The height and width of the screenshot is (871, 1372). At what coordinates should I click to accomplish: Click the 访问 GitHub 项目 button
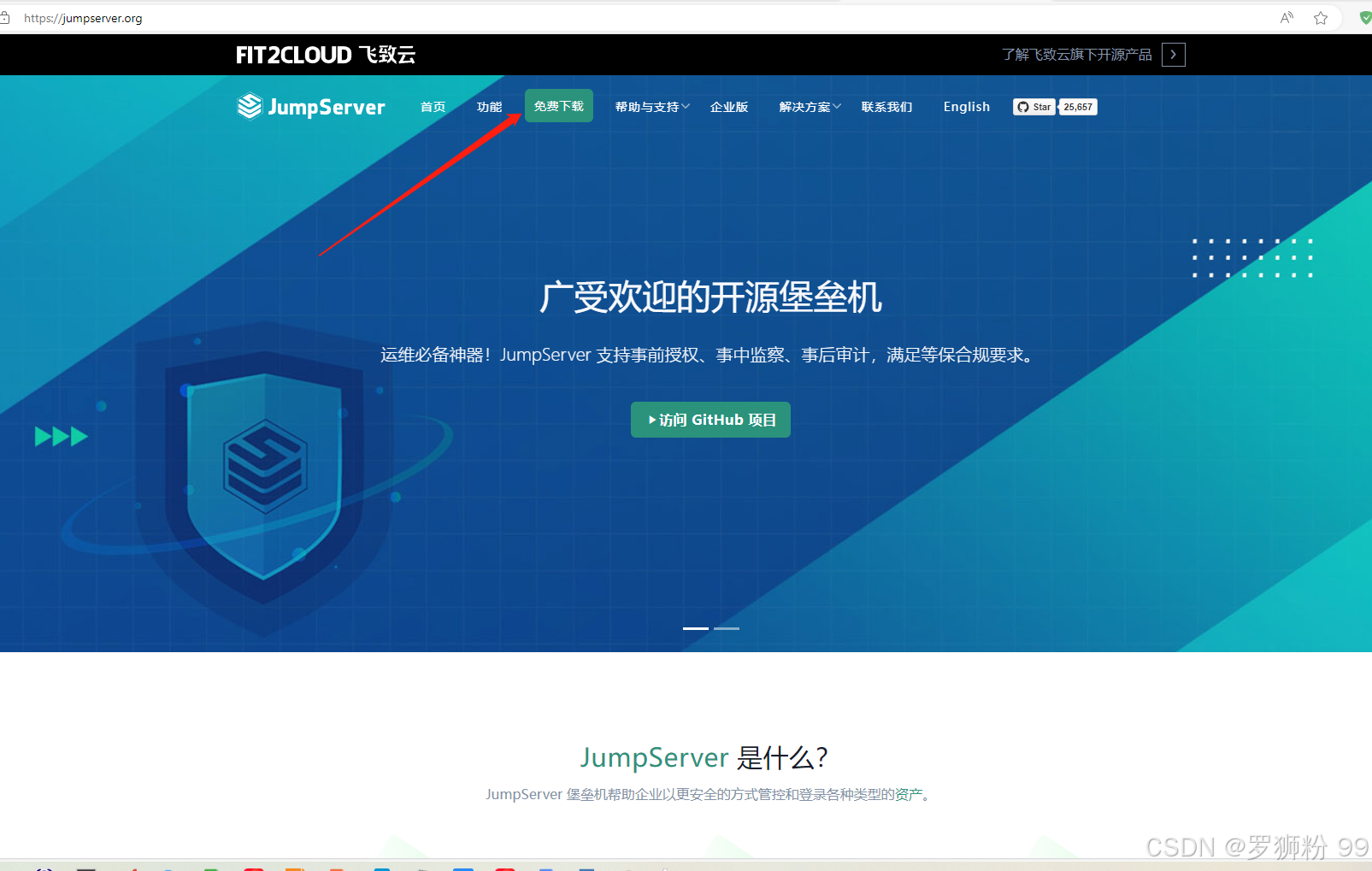(x=710, y=420)
